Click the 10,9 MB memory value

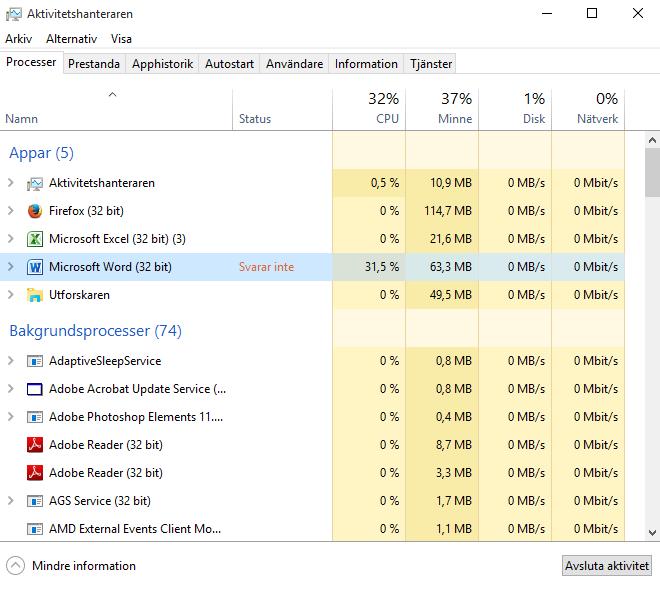(451, 183)
